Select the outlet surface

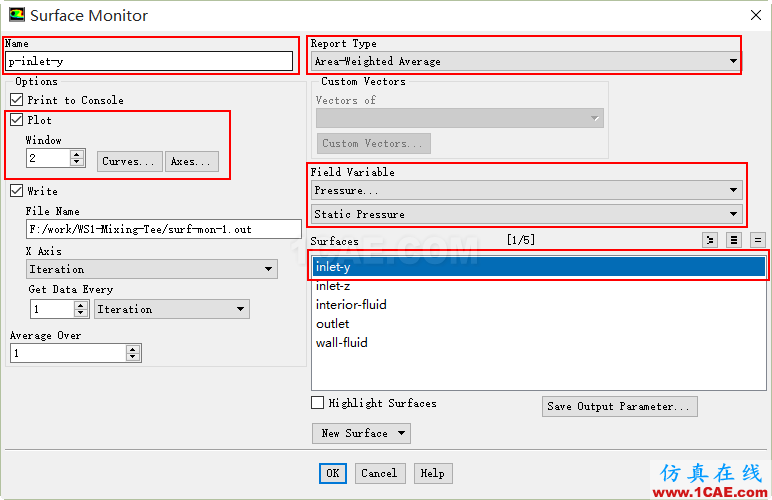539,324
